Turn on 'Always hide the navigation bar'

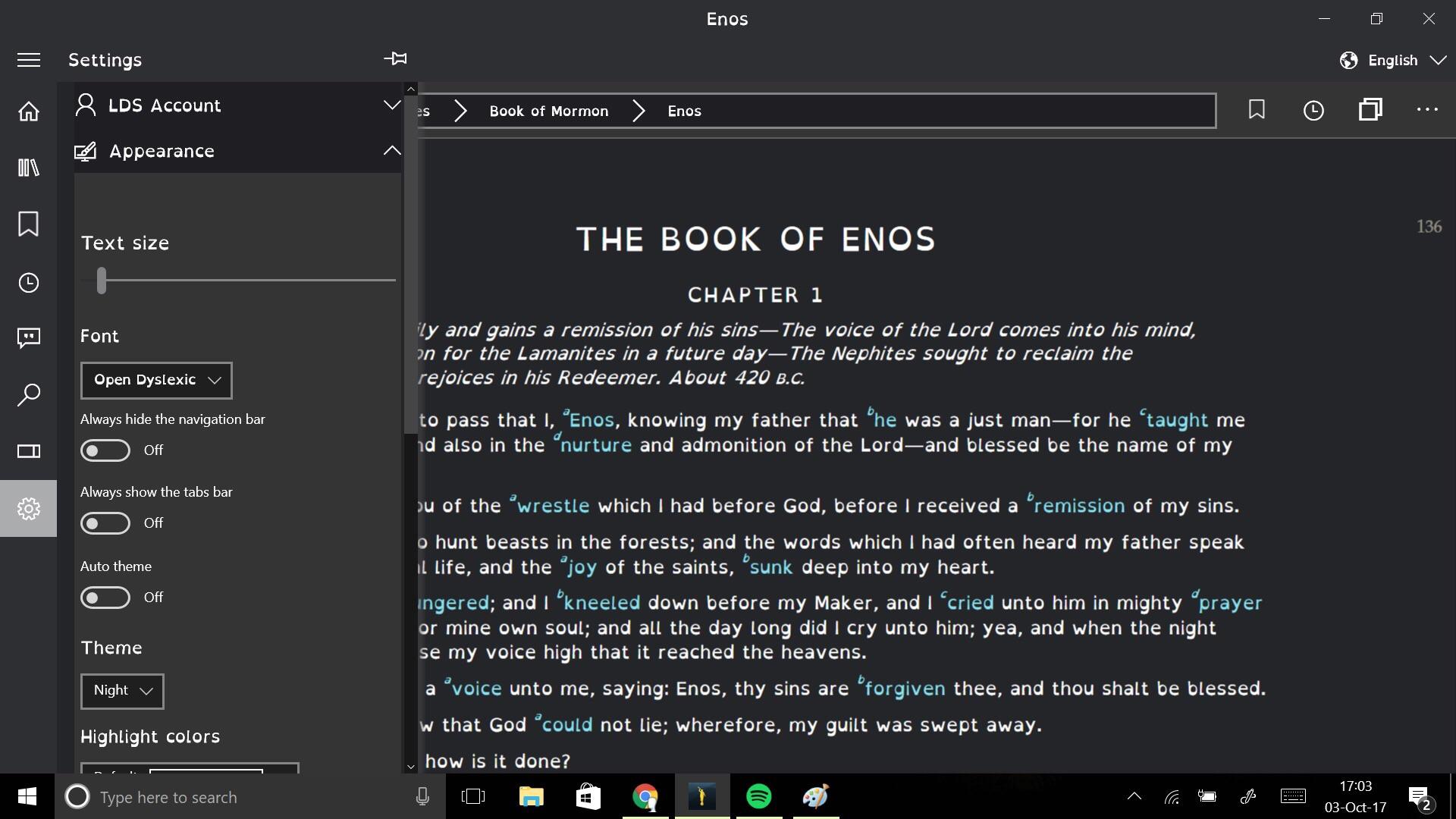(x=104, y=450)
